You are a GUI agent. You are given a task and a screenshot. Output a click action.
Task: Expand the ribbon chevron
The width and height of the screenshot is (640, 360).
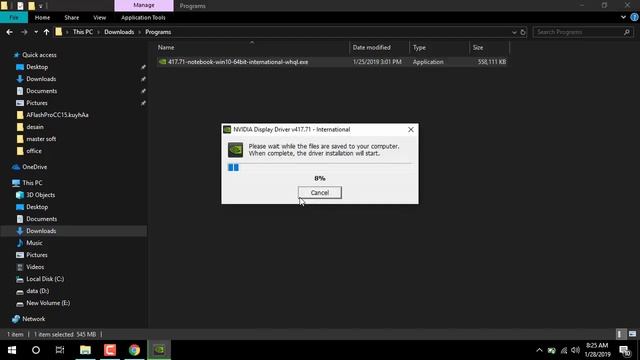click(623, 17)
